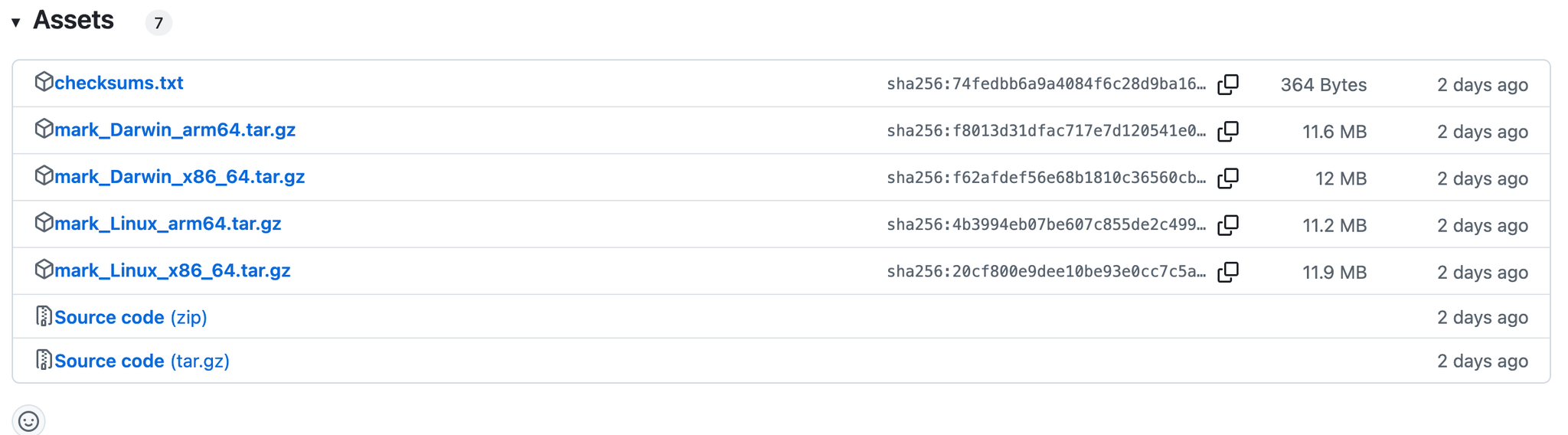Copy mark_Linux_x86_64 sha256 hash
The width and height of the screenshot is (1568, 435).
(1228, 272)
